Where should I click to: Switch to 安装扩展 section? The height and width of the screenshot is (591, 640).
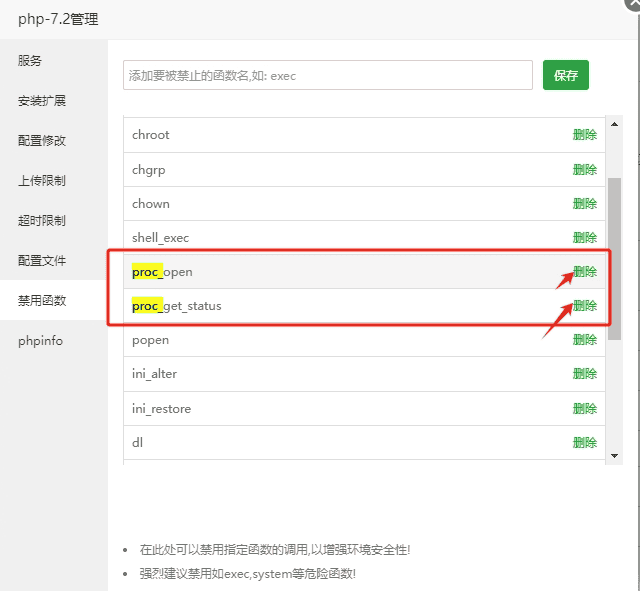42,101
